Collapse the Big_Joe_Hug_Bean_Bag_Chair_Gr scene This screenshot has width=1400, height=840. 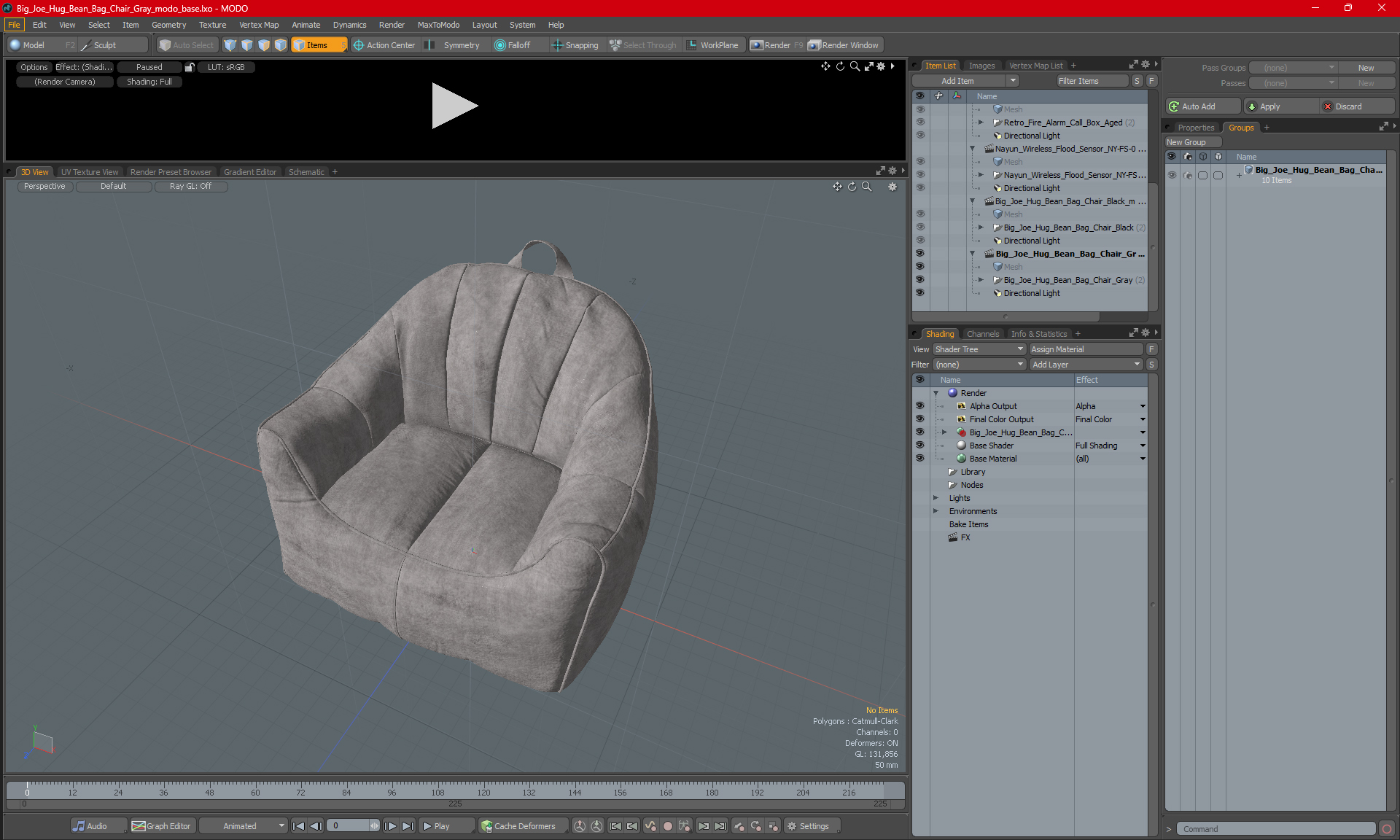[x=972, y=254]
